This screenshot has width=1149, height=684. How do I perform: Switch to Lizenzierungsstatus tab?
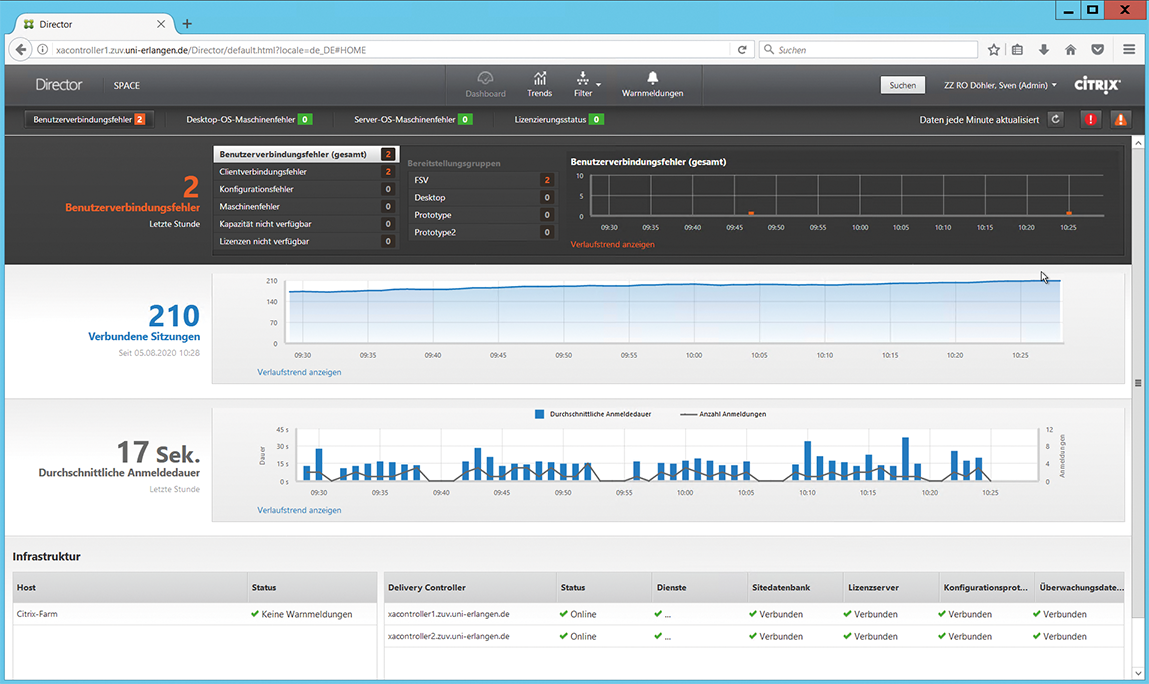559,119
